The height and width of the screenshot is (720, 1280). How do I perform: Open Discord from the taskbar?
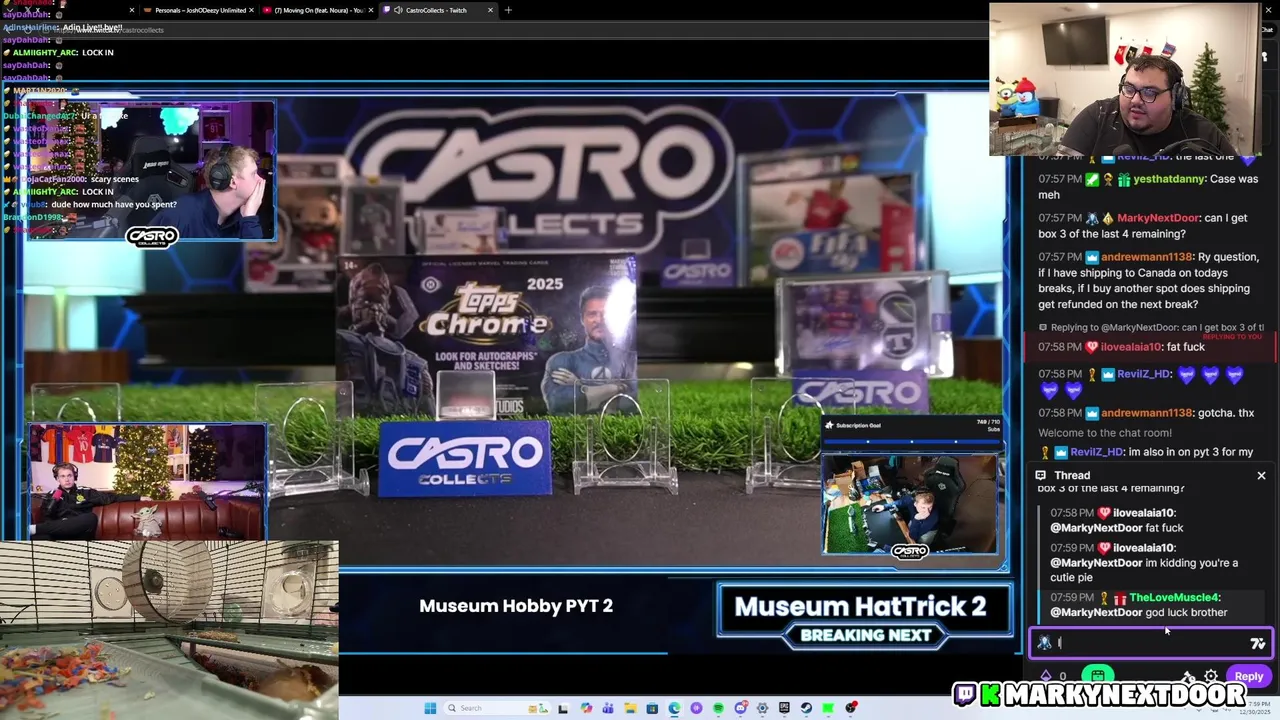coord(740,708)
